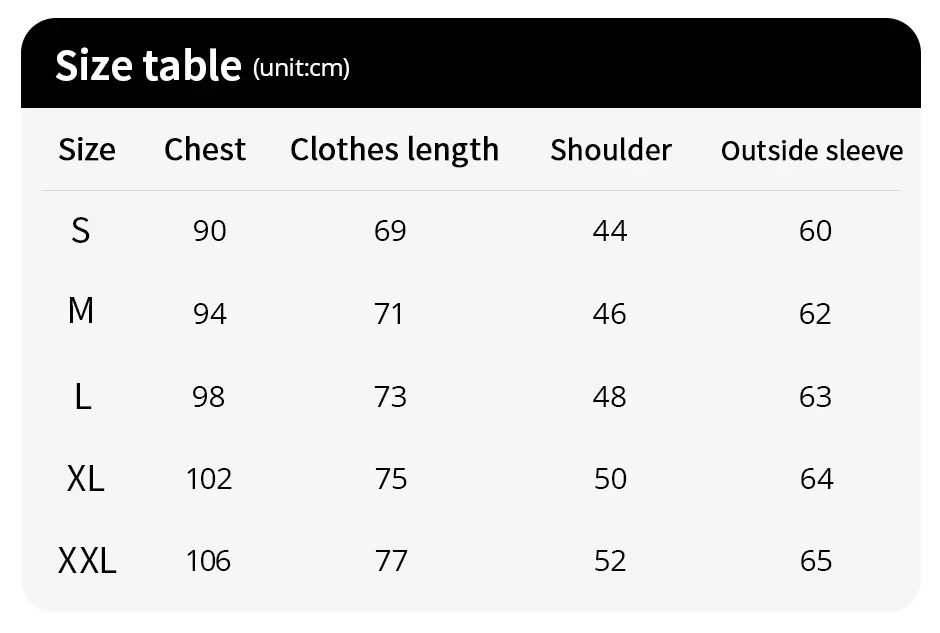
Task: Click the Clothes length column header
Action: 394,150
